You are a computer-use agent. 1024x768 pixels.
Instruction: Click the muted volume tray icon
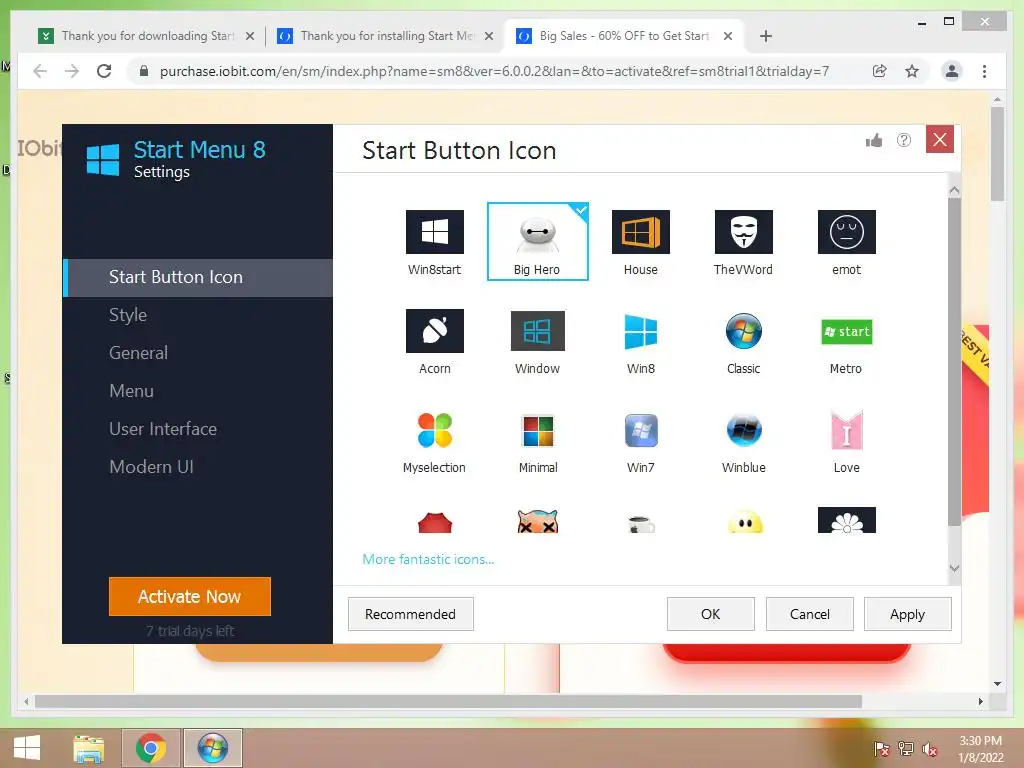[x=930, y=749]
